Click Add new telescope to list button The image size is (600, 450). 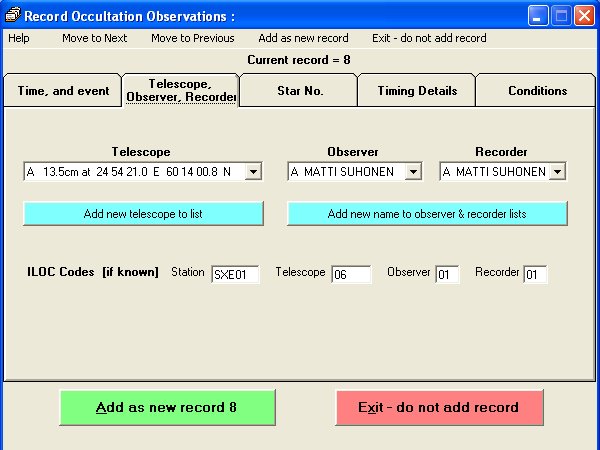pyautogui.click(x=143, y=214)
